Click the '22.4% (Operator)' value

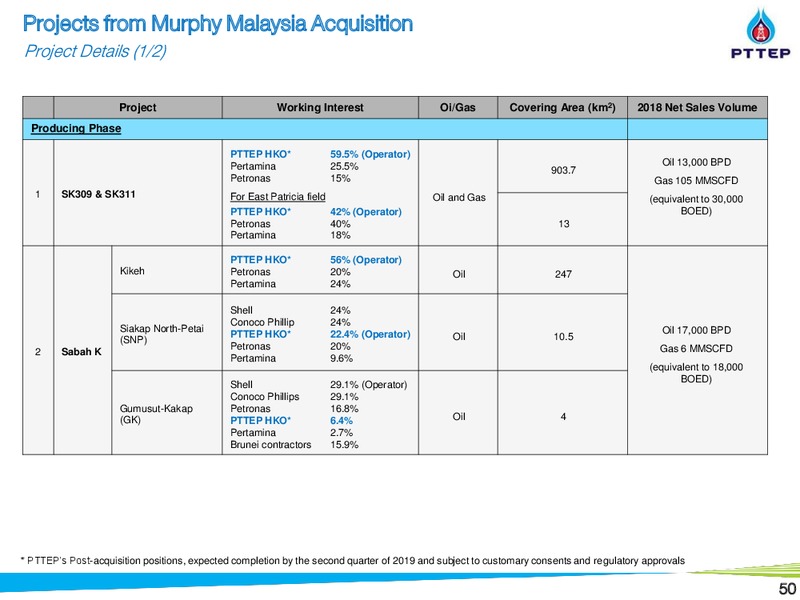[x=370, y=334]
